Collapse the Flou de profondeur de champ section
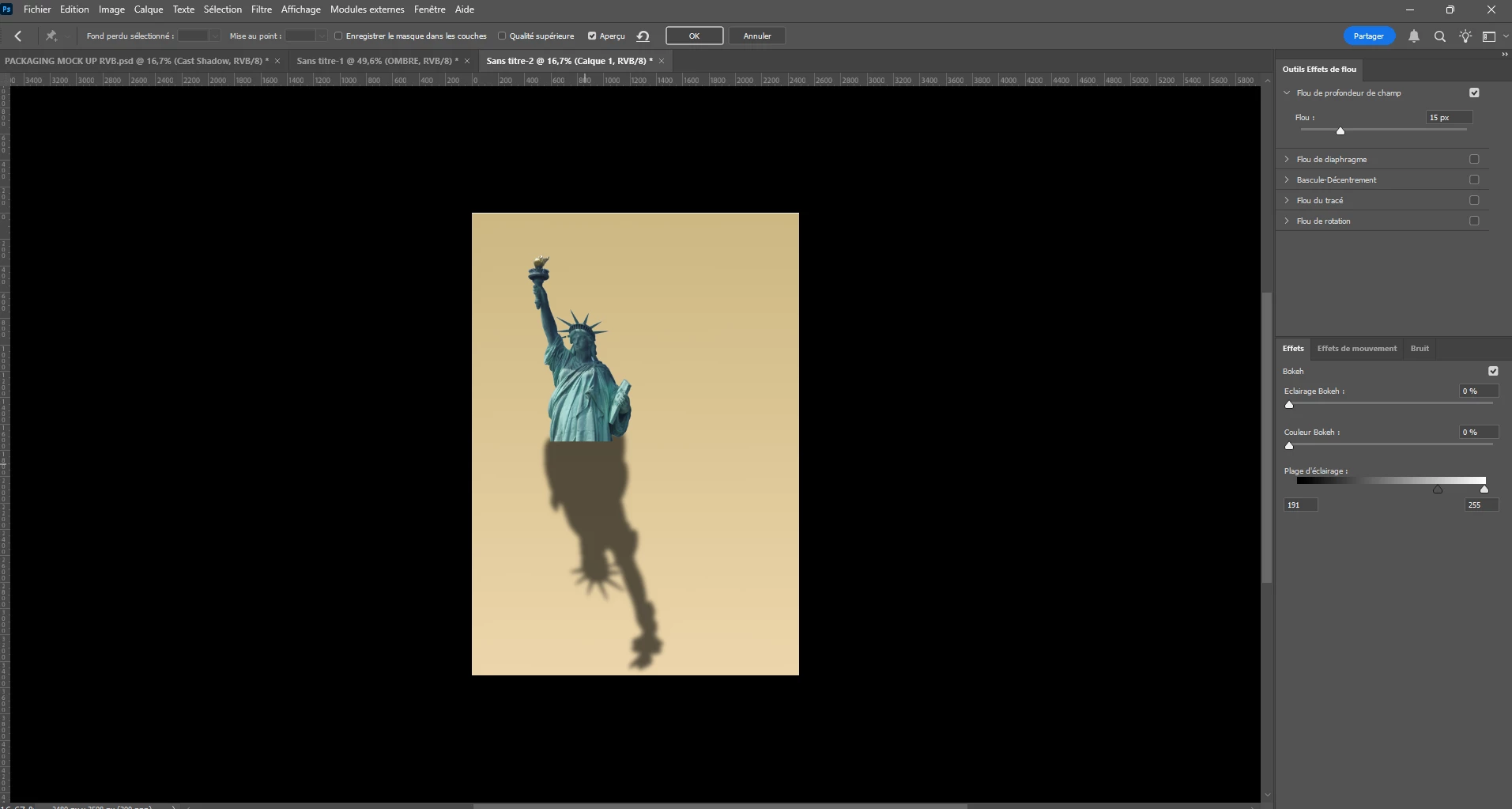 pos(1287,93)
